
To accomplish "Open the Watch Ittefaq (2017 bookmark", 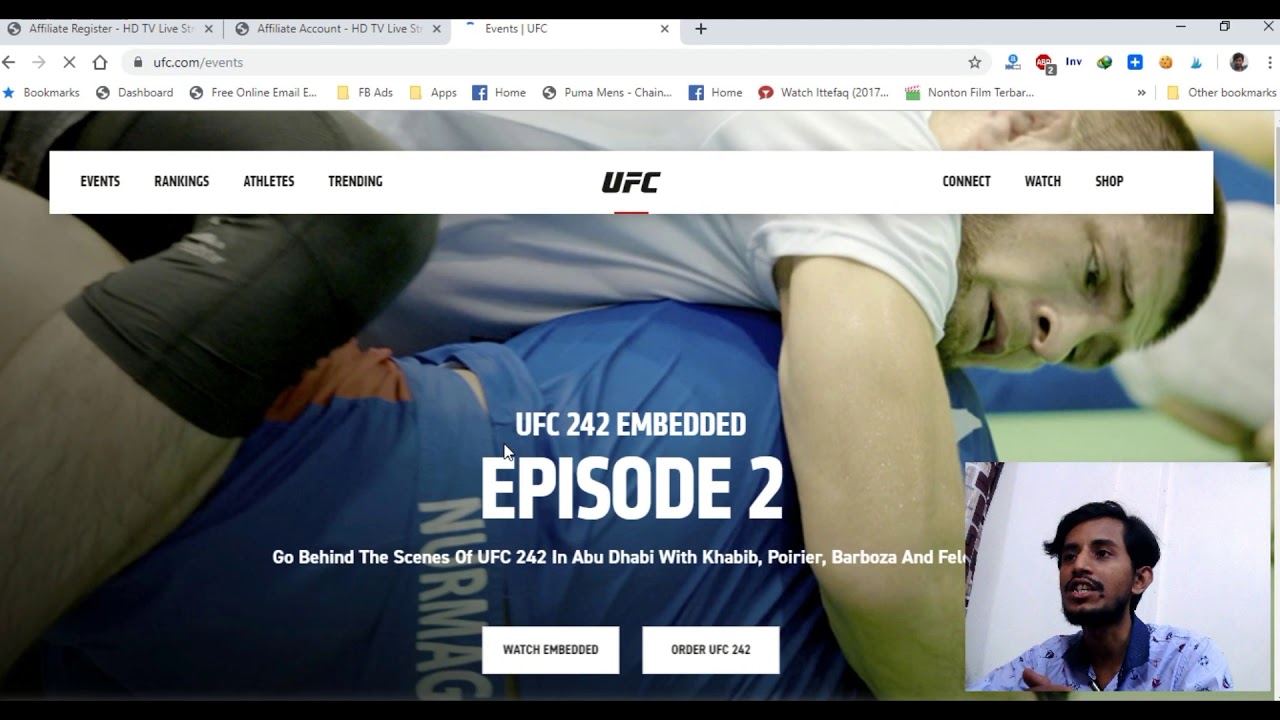I will pyautogui.click(x=823, y=92).
